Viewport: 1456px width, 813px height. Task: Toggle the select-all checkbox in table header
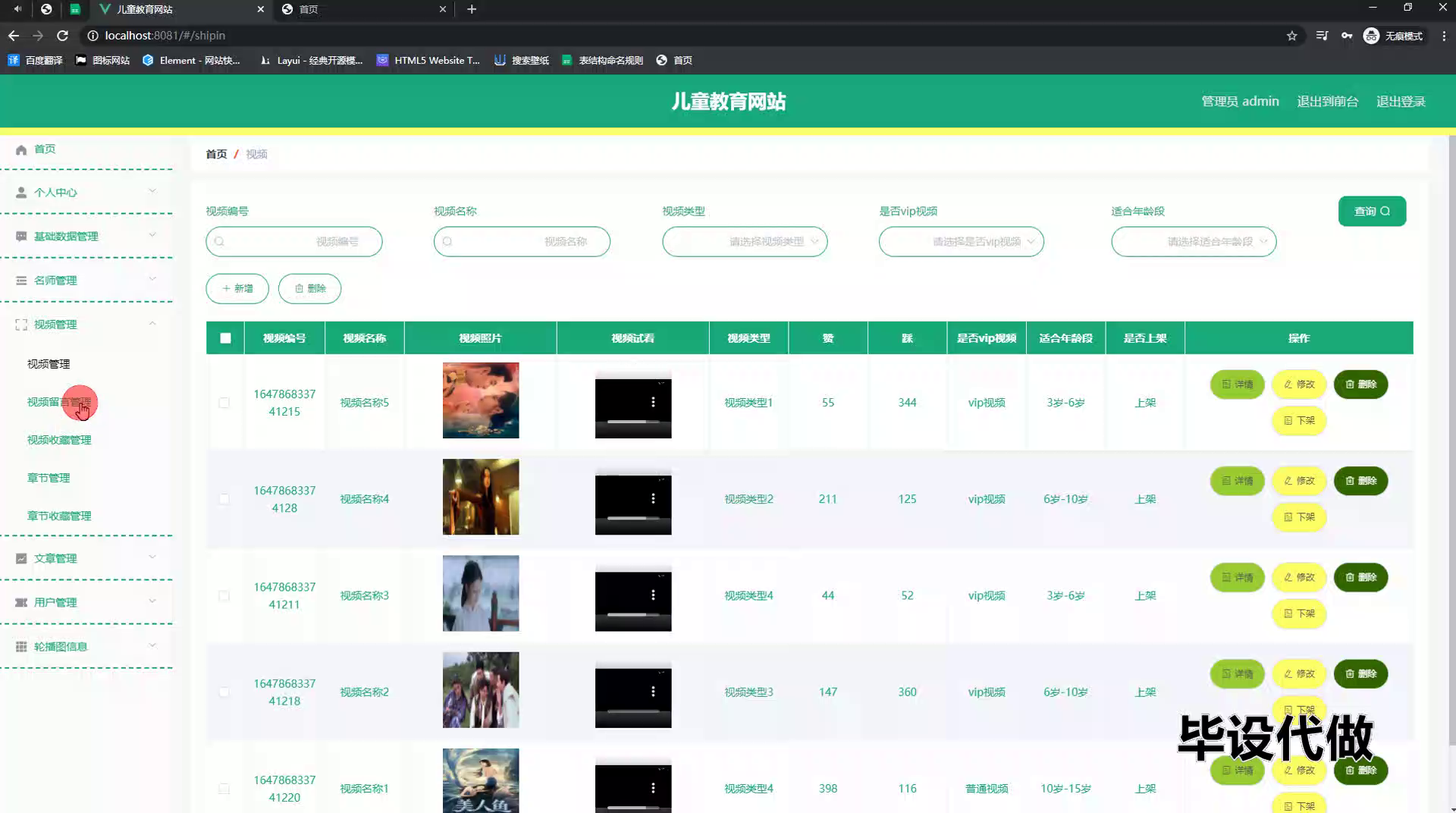pos(224,338)
